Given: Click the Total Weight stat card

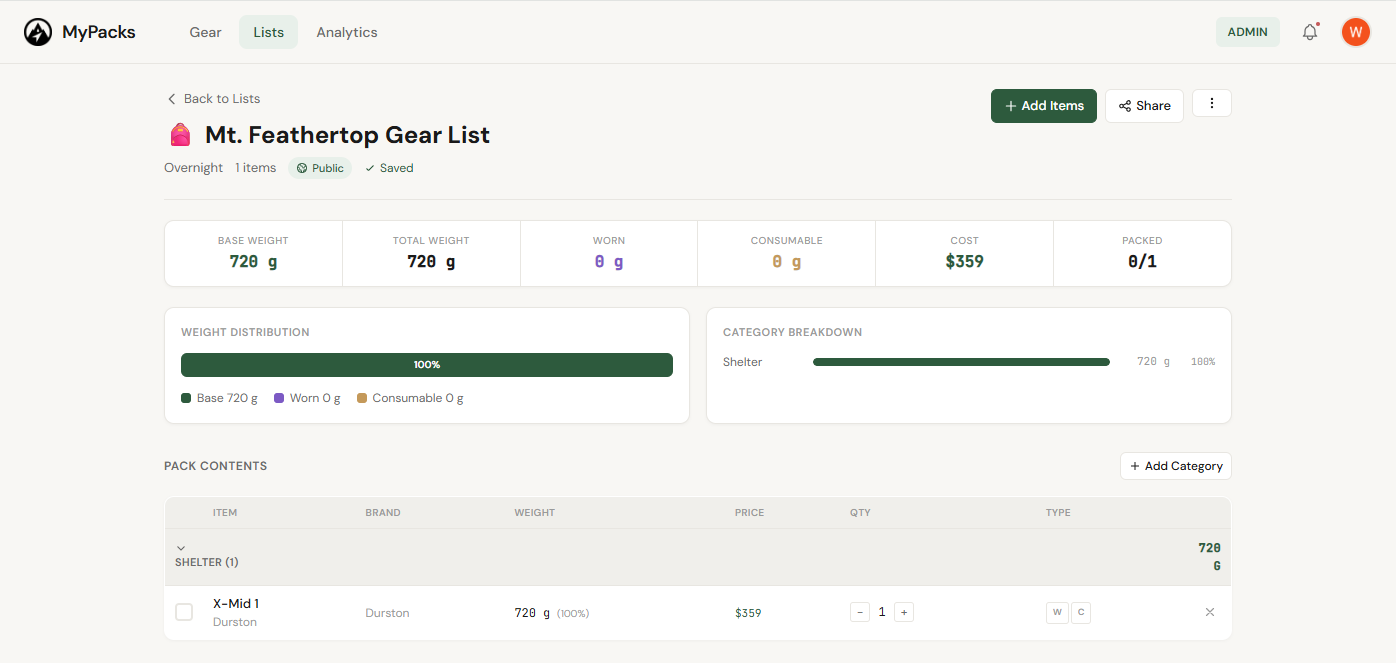Looking at the screenshot, I should coord(431,253).
